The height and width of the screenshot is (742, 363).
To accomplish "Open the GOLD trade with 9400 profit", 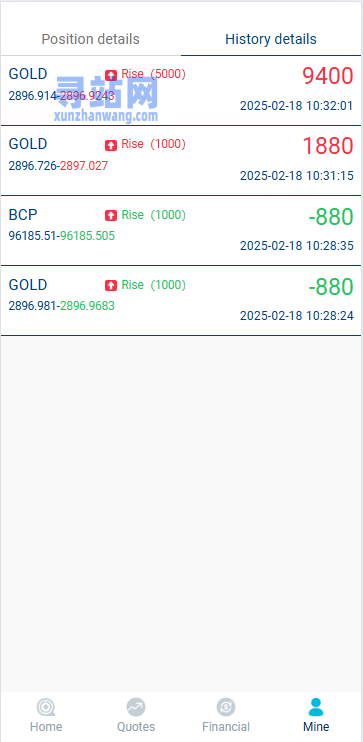I will 181,91.
